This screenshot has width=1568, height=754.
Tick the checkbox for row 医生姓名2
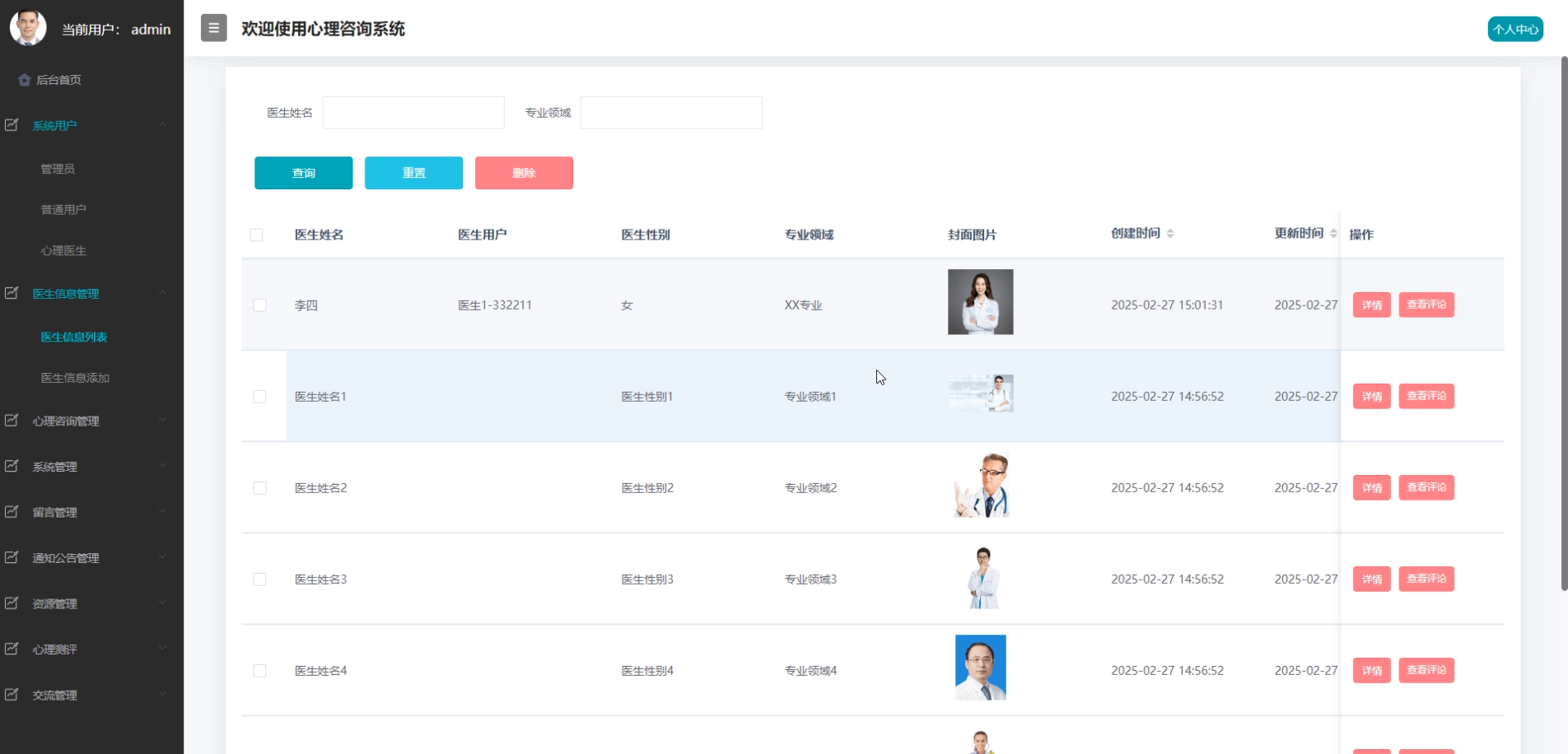[259, 488]
